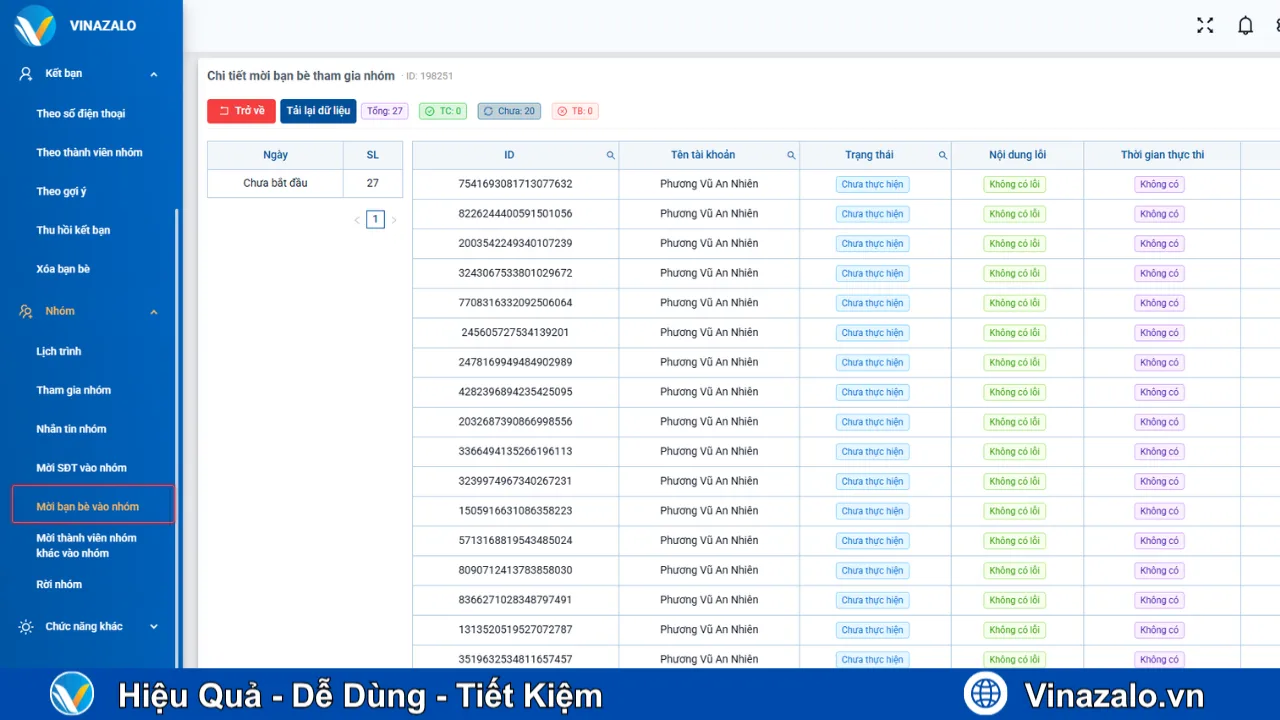Open Theo số điện thoại menu item
Viewport: 1280px width, 720px height.
(x=81, y=114)
